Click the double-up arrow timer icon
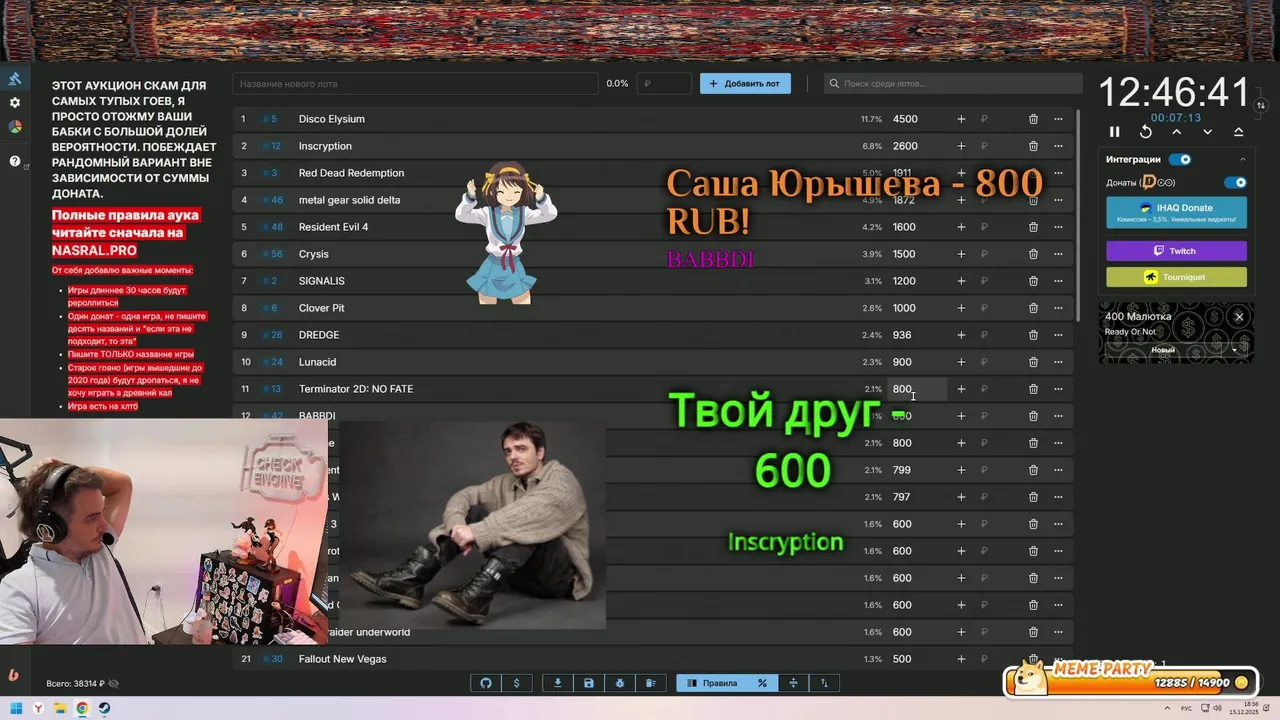This screenshot has width=1280, height=720. 1239,132
